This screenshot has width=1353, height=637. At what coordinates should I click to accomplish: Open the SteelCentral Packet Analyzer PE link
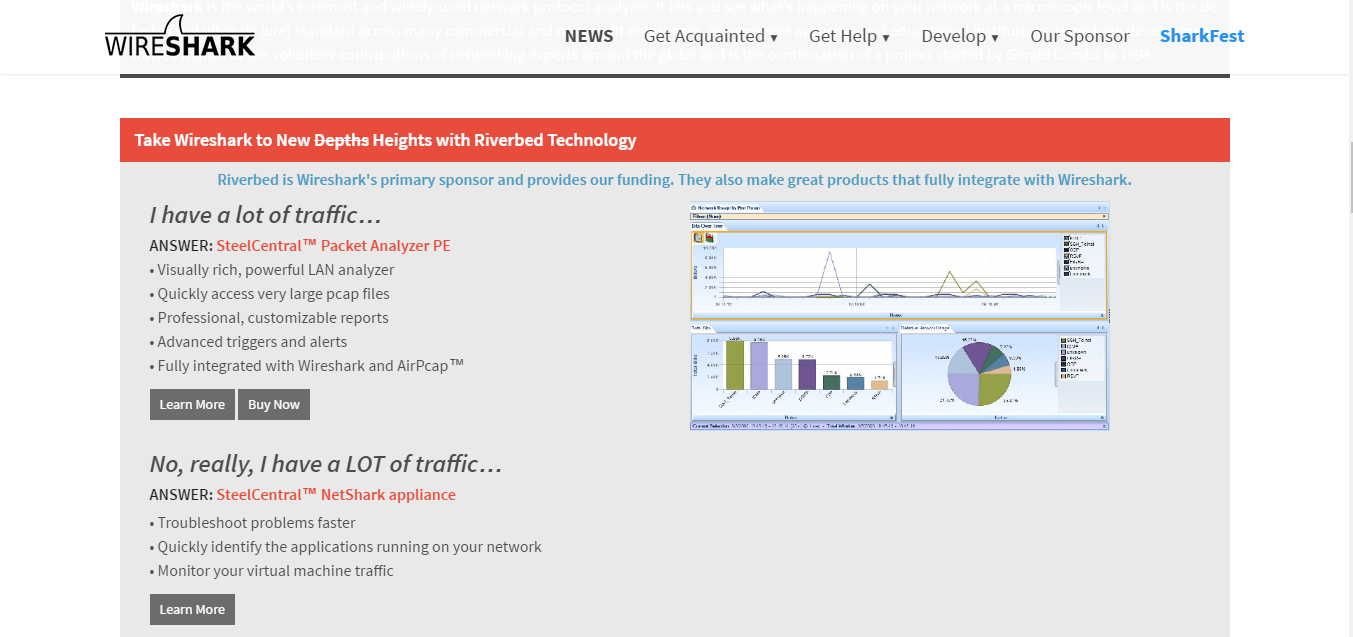pyautogui.click(x=334, y=245)
